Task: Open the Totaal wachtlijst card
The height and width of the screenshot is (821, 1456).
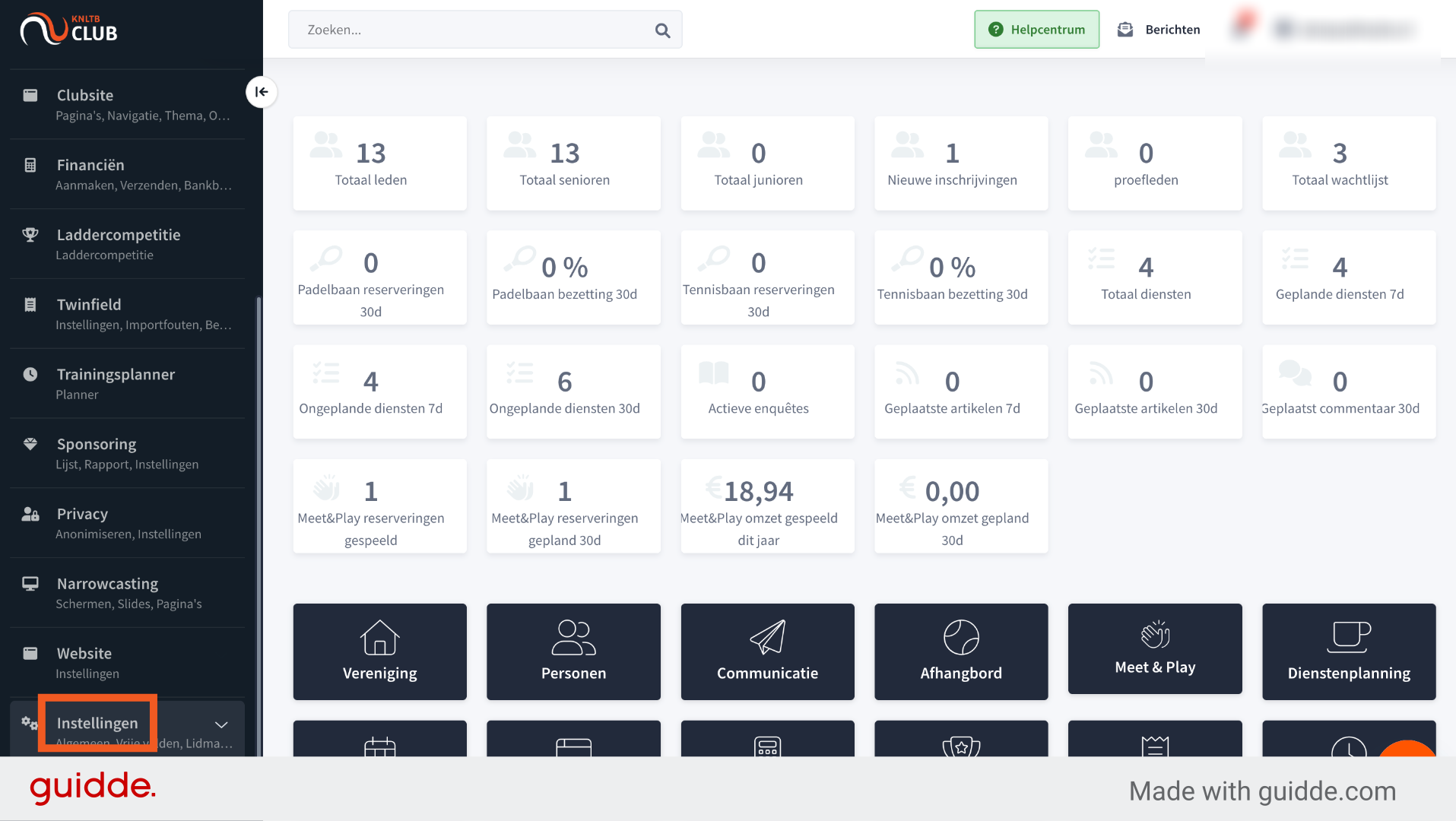Action: pos(1349,163)
